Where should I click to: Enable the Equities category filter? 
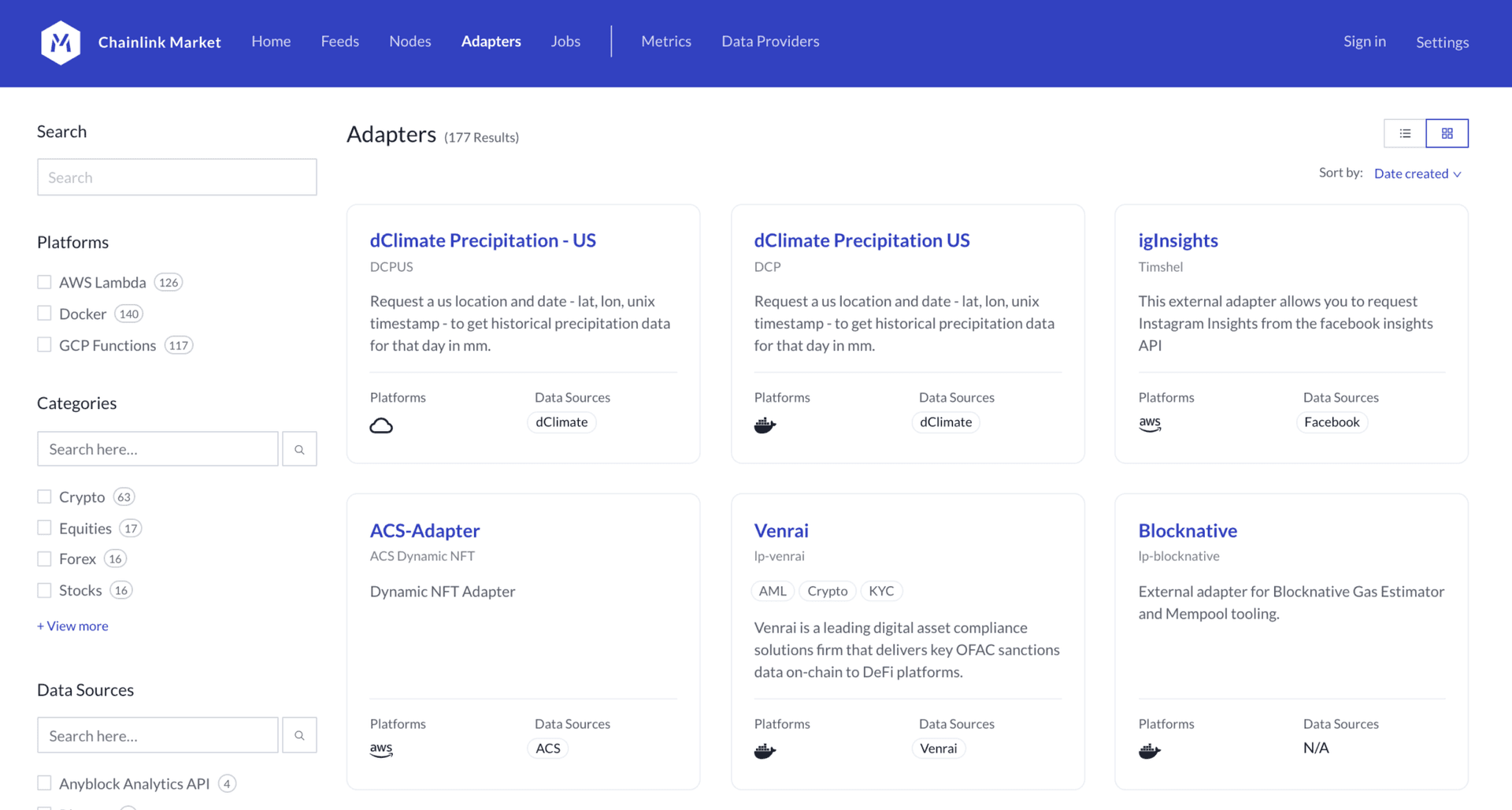[x=44, y=528]
